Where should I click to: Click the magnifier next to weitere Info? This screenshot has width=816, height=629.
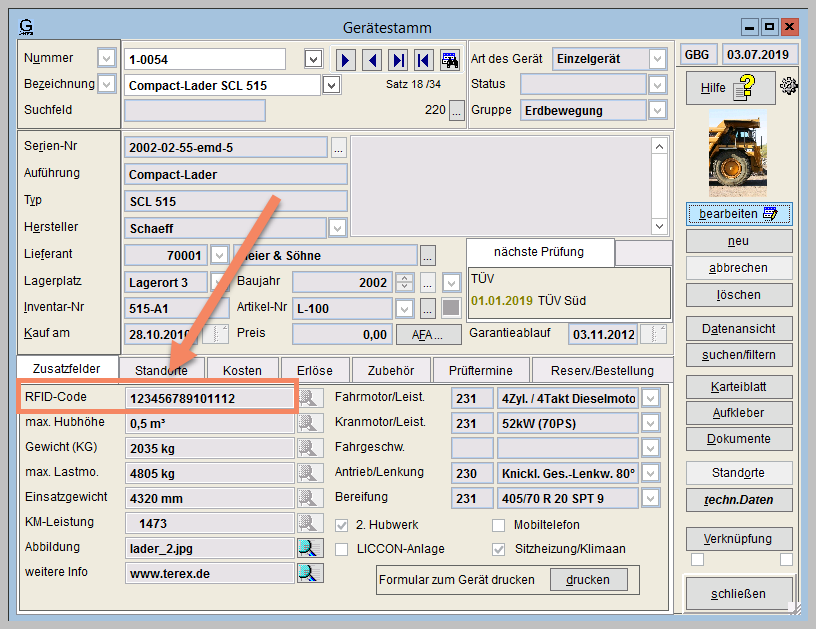(310, 573)
